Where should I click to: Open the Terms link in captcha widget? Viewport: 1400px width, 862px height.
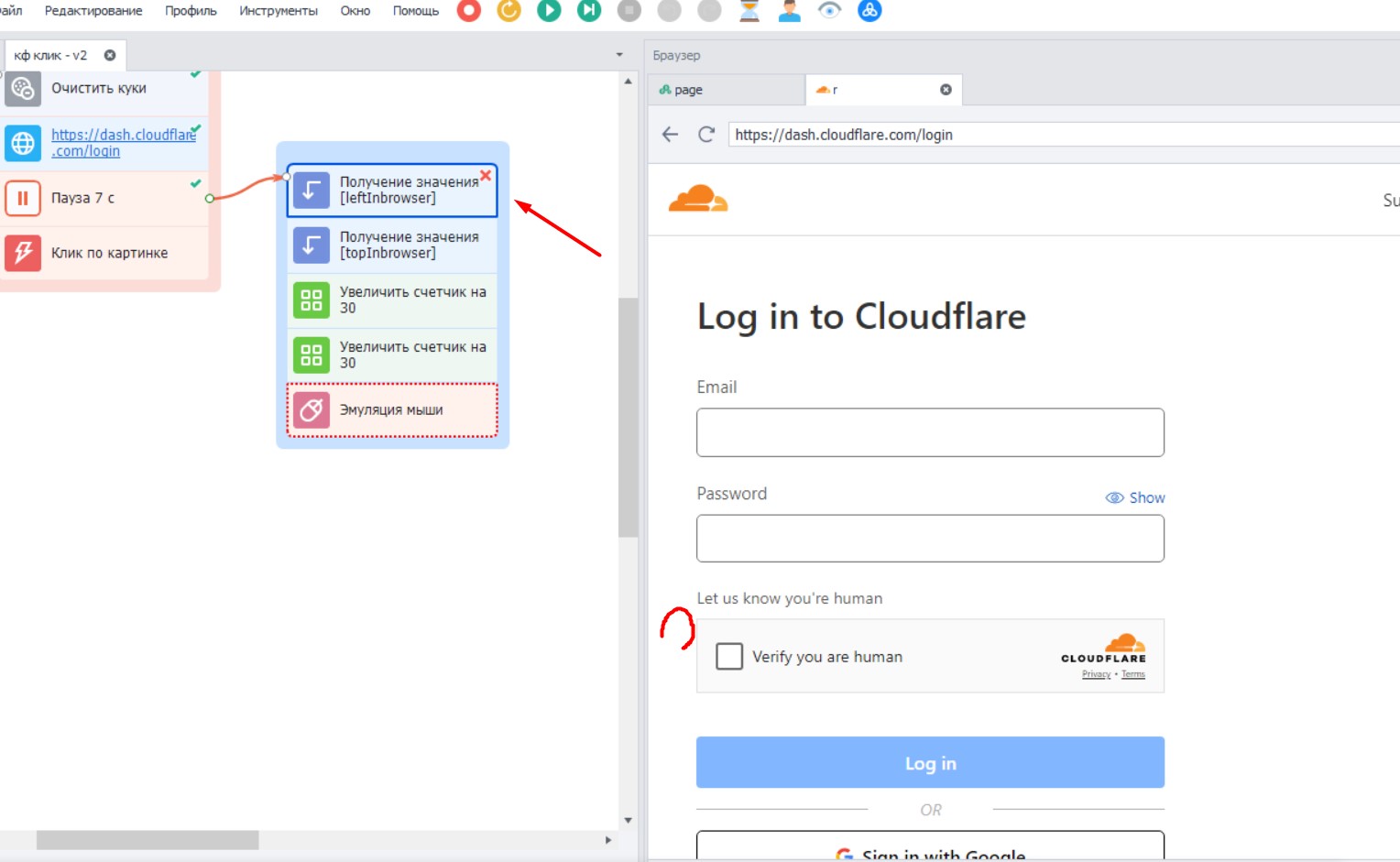(1133, 674)
